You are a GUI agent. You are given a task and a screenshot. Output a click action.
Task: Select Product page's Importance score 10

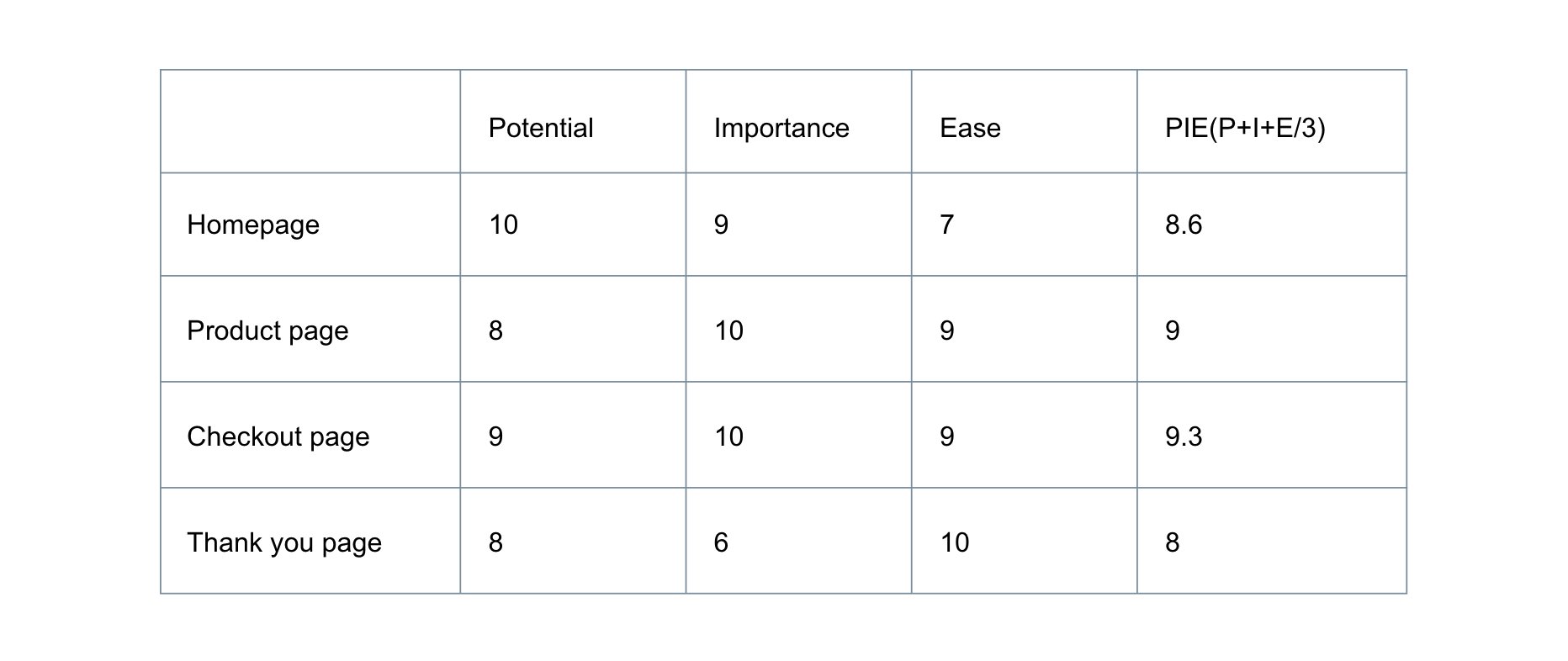tap(728, 330)
